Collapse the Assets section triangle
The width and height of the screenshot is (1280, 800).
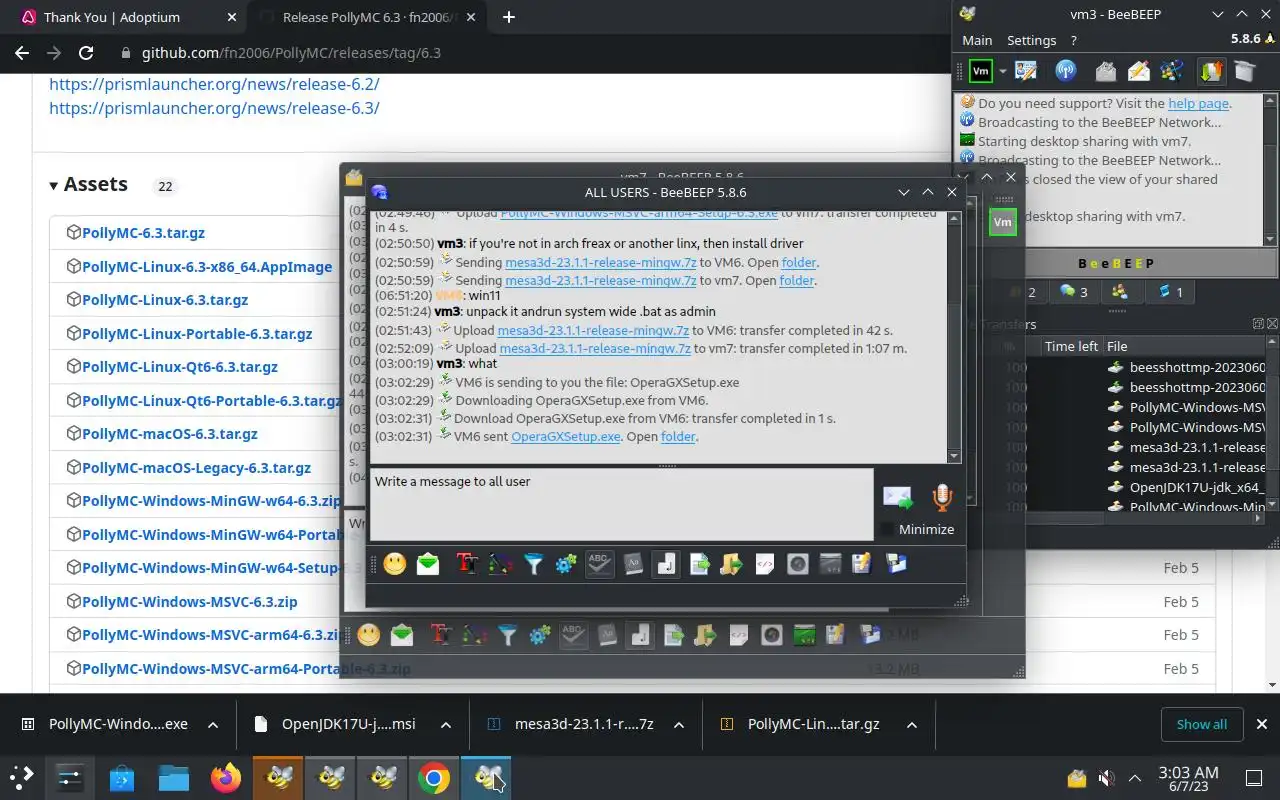point(54,185)
